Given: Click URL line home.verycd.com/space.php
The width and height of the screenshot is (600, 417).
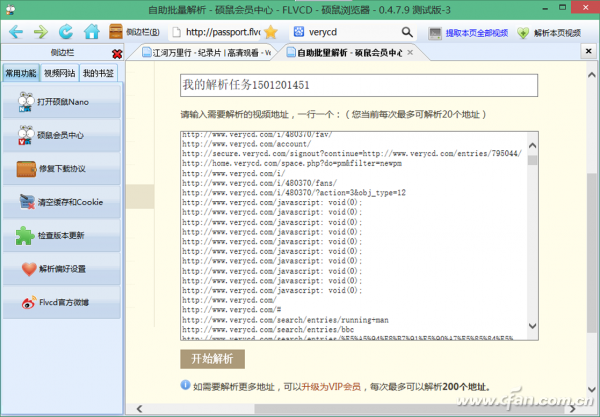Looking at the screenshot, I should pyautogui.click(x=292, y=163).
